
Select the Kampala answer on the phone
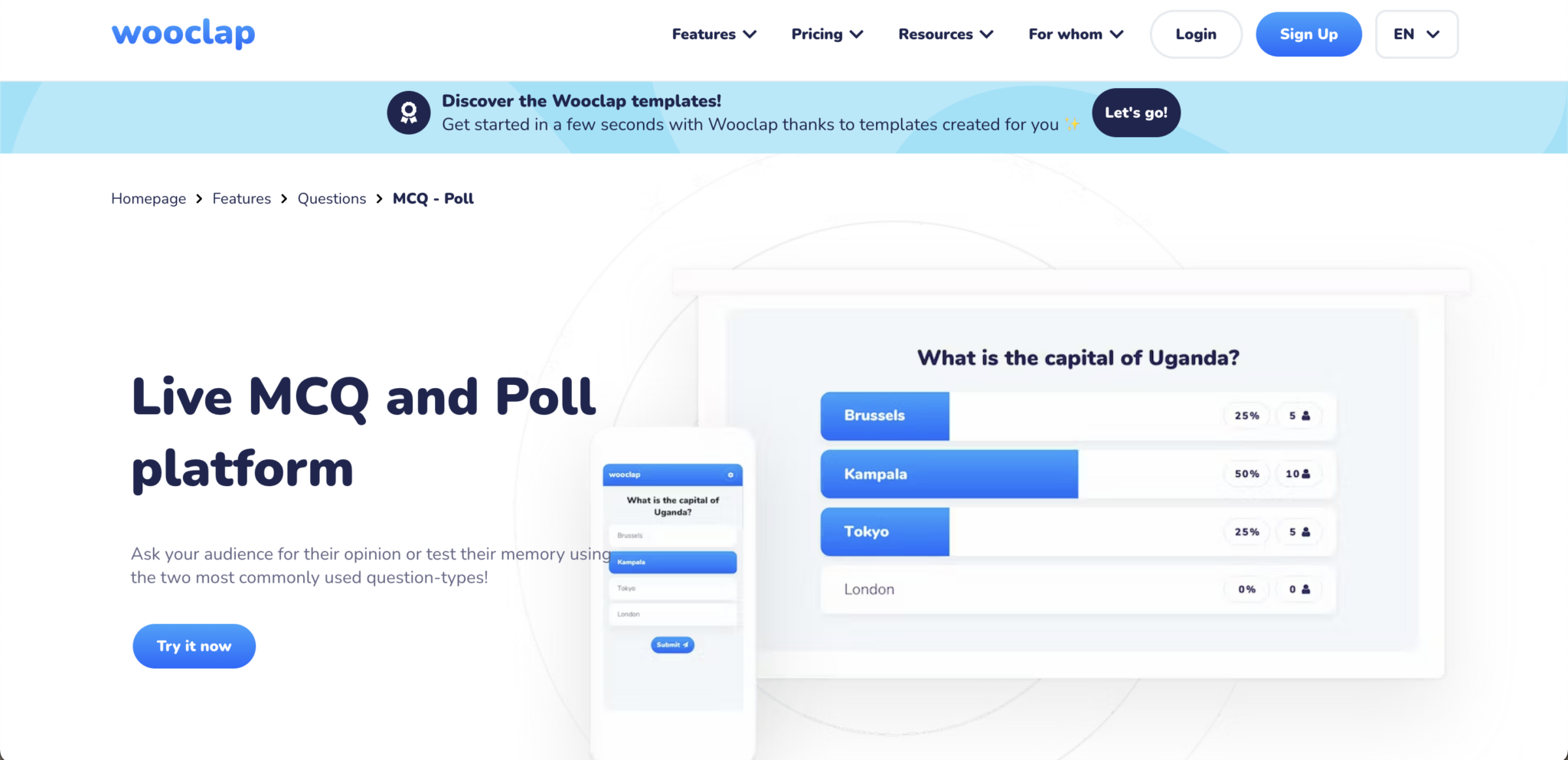pos(671,562)
